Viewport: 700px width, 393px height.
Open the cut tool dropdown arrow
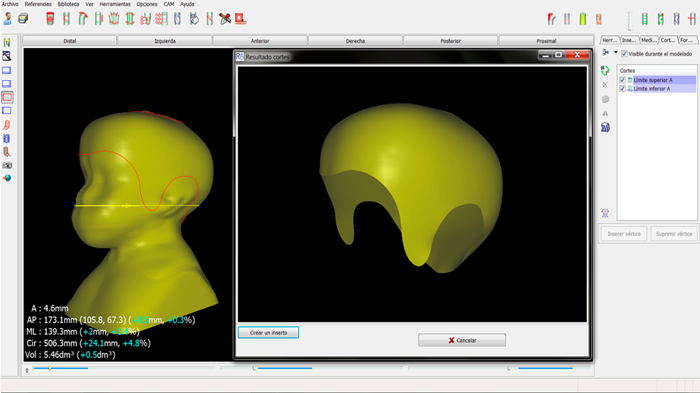pos(616,52)
